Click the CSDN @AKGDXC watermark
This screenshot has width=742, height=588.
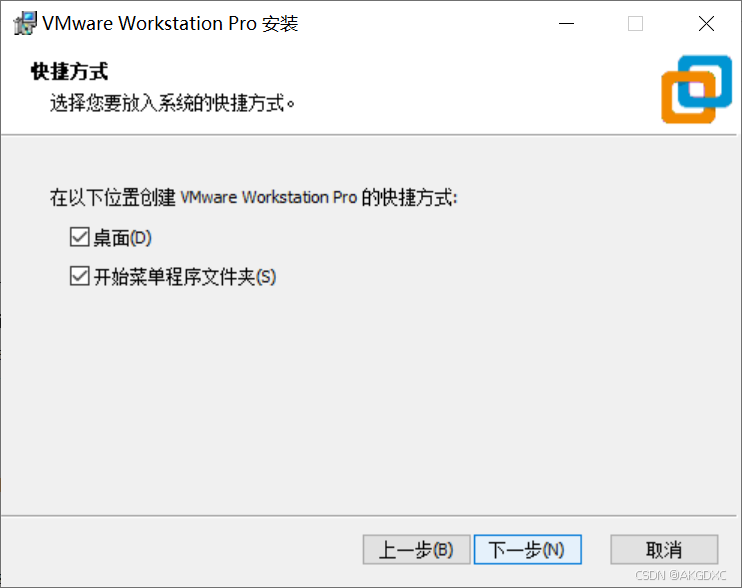click(x=680, y=575)
